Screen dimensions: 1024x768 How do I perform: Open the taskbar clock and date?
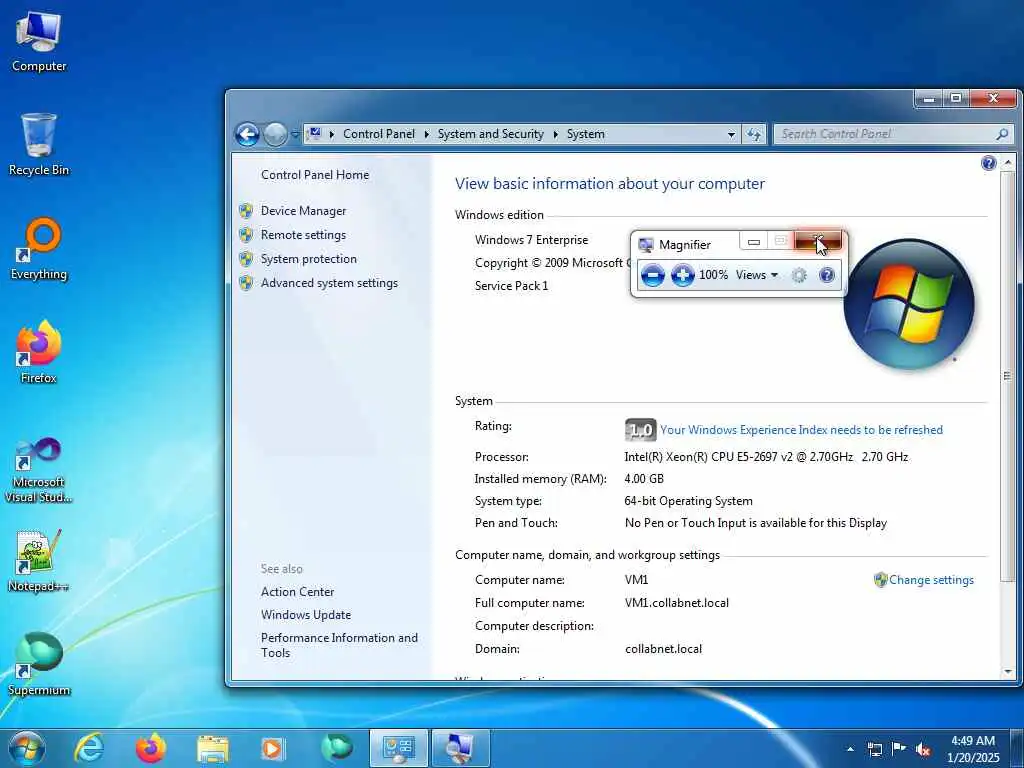pyautogui.click(x=973, y=749)
